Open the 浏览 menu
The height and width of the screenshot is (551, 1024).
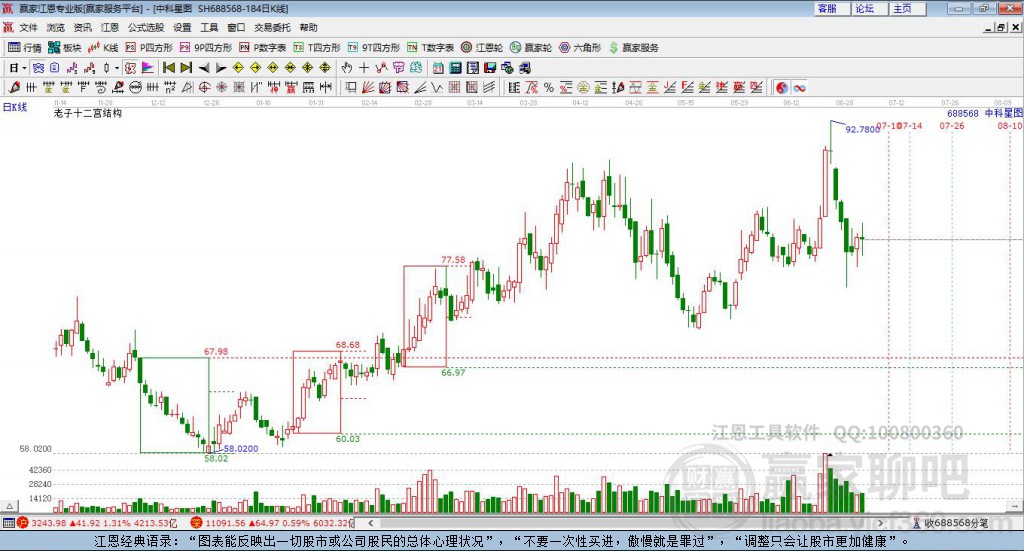click(x=56, y=27)
